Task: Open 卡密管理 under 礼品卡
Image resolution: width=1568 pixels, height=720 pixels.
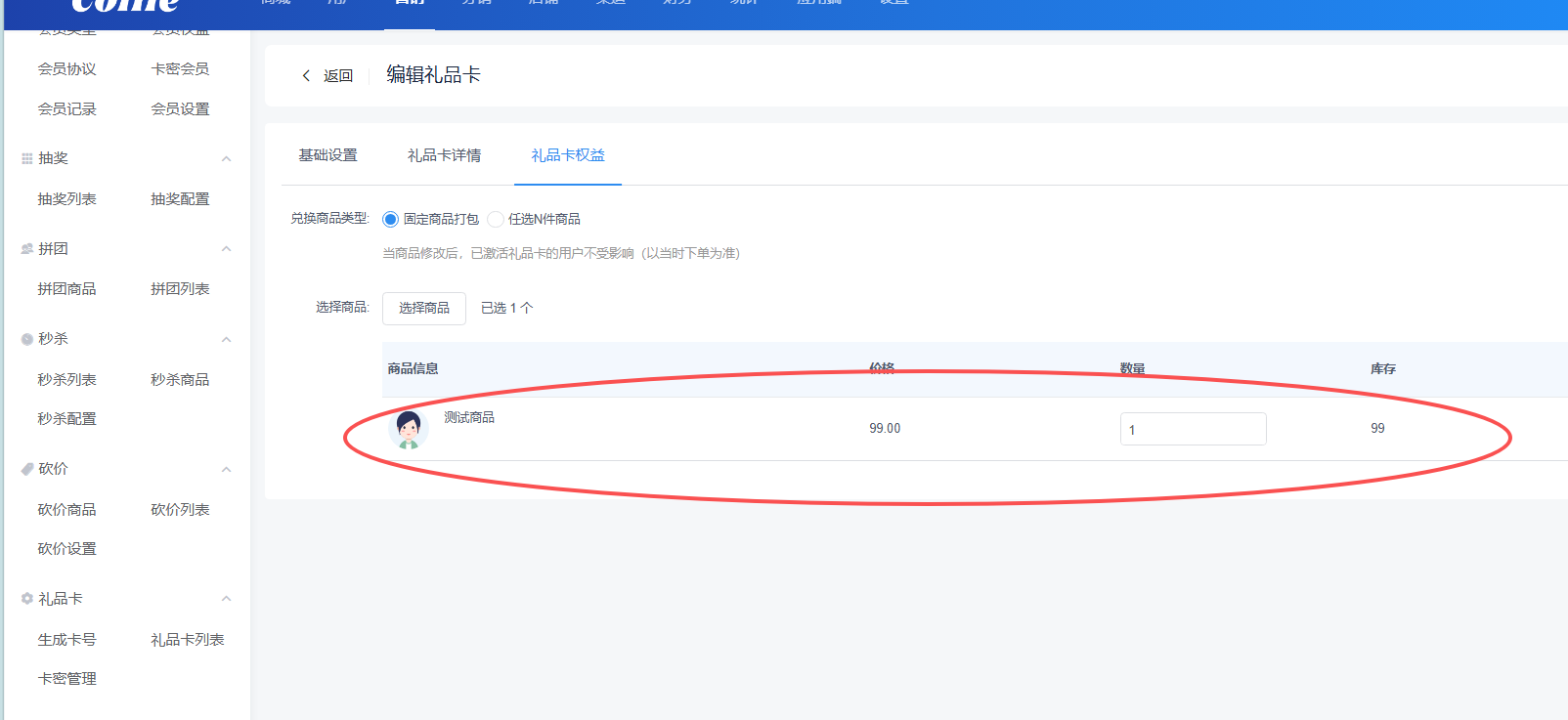Action: (66, 678)
